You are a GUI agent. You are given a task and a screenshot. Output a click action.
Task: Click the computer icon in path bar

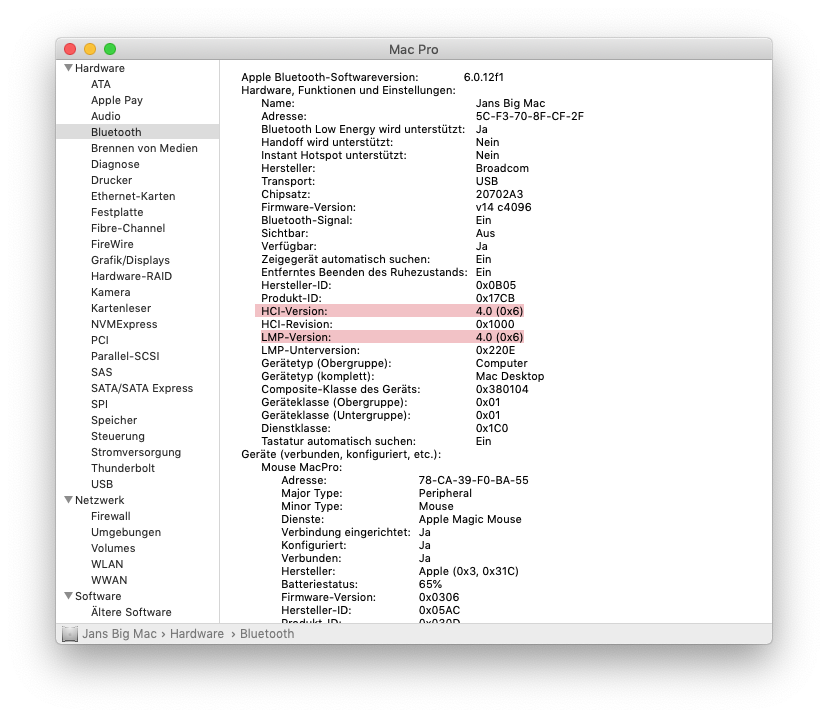tap(69, 633)
